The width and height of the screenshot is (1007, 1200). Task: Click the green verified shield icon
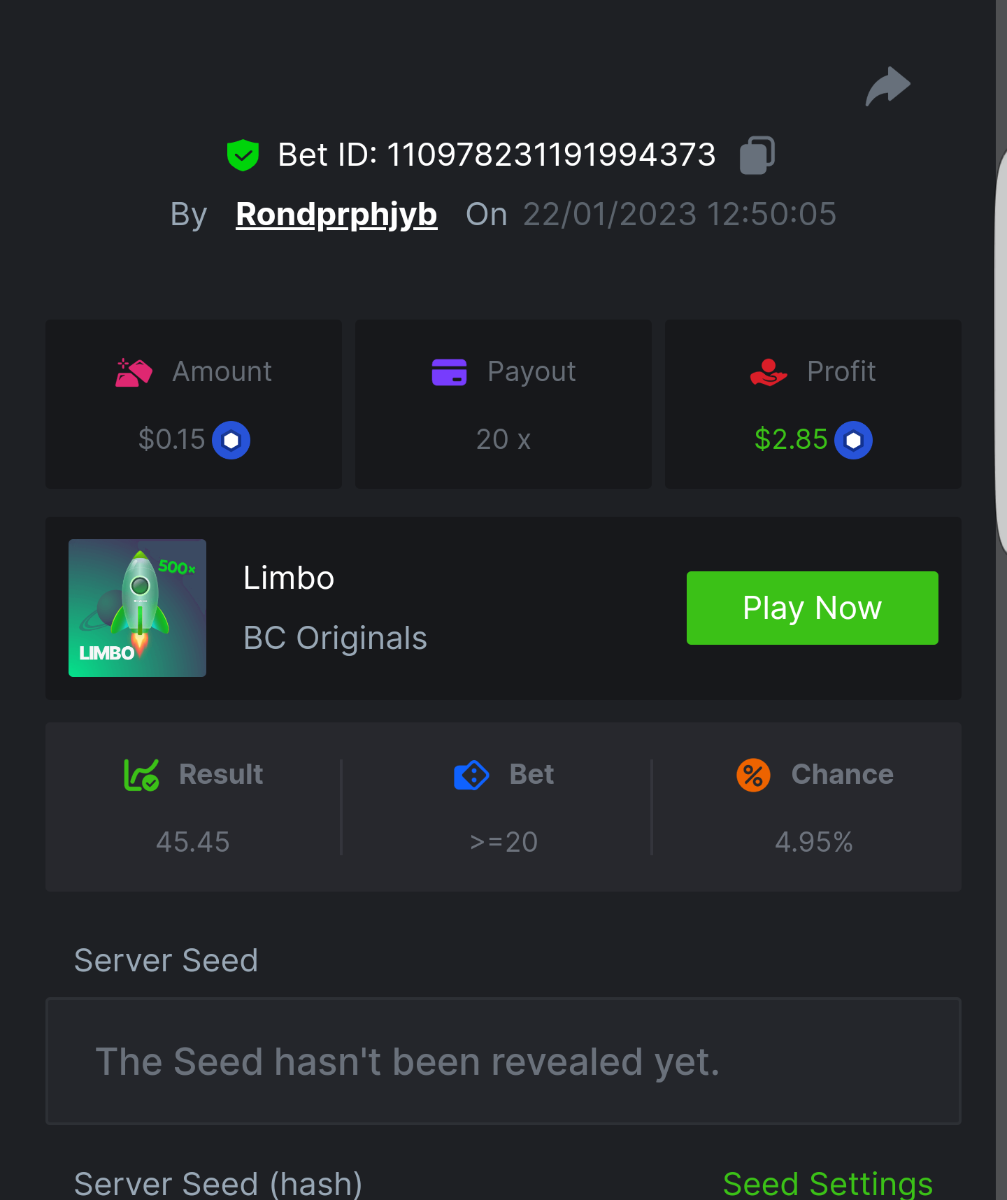point(242,155)
